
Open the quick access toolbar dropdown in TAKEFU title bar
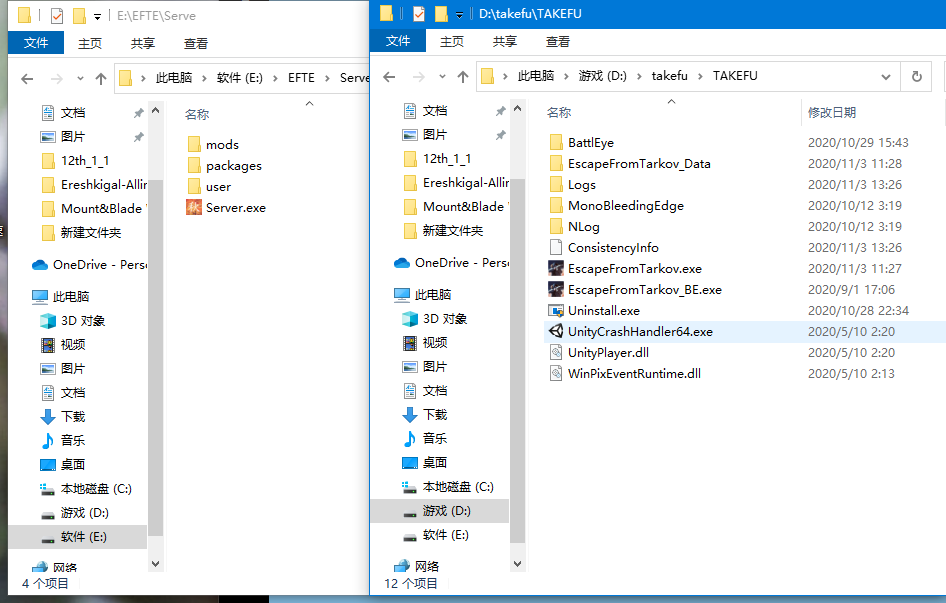tap(459, 14)
